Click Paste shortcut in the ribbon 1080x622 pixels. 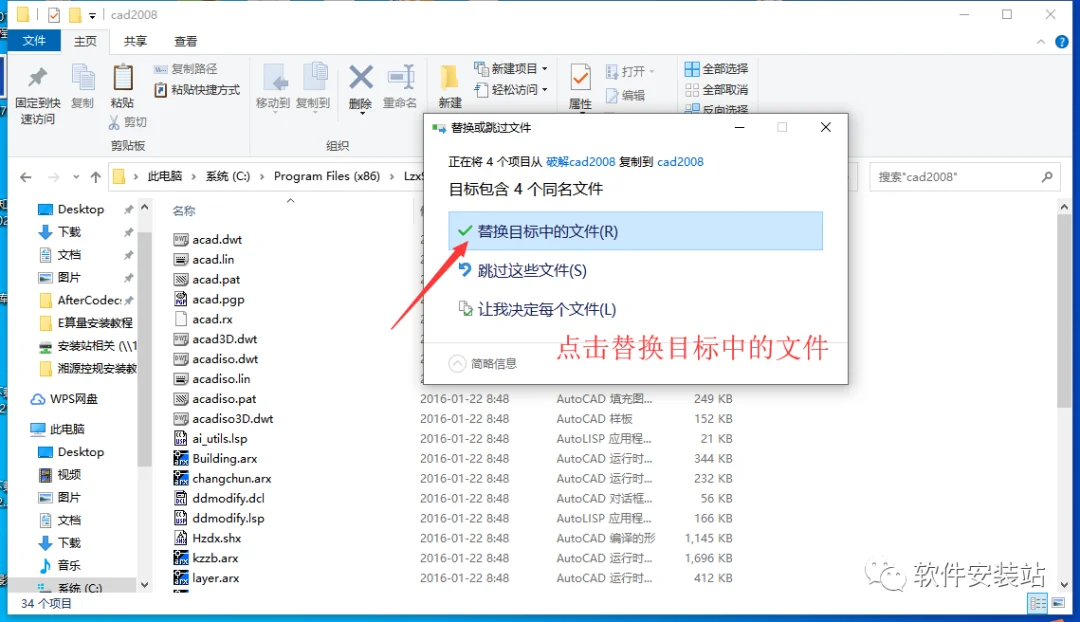pos(197,90)
